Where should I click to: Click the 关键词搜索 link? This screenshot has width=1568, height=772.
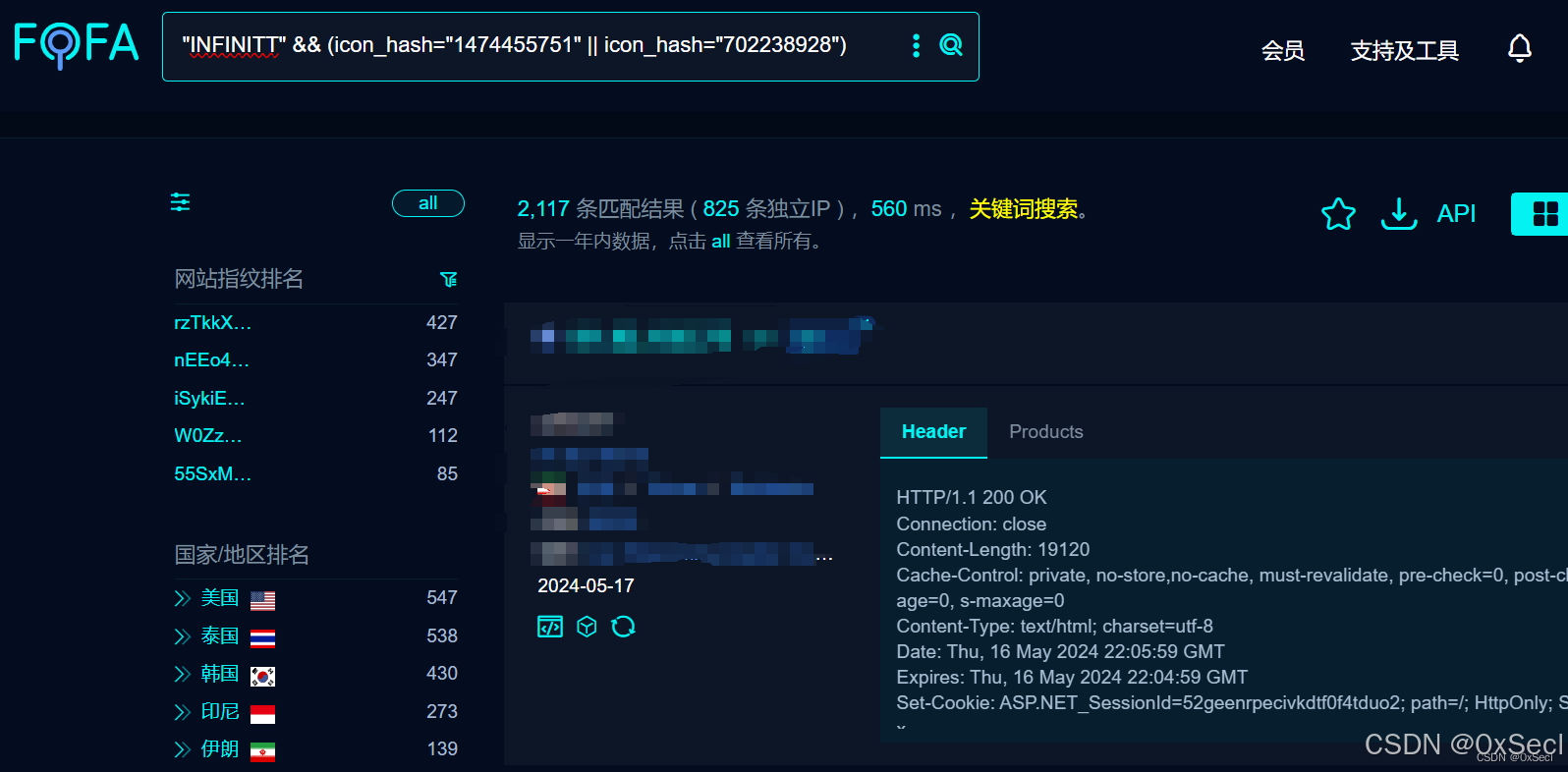[1024, 209]
